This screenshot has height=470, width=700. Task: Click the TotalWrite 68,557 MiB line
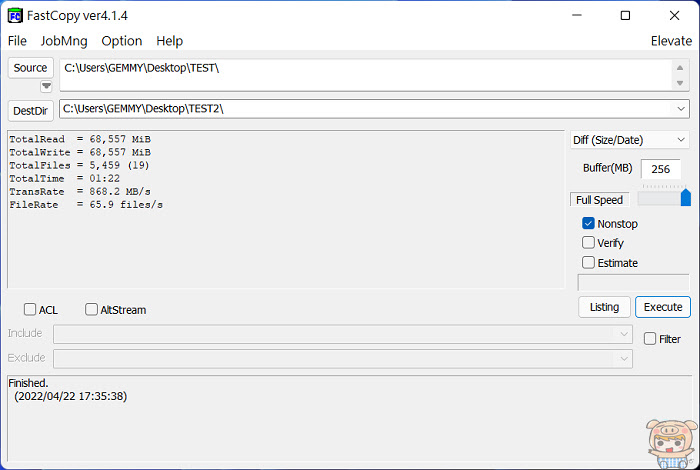pyautogui.click(x=80, y=152)
